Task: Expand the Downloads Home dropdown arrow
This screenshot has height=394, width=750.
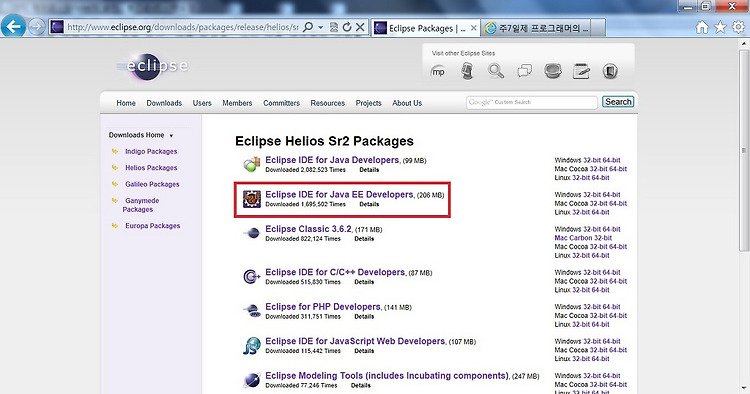Action: point(171,136)
